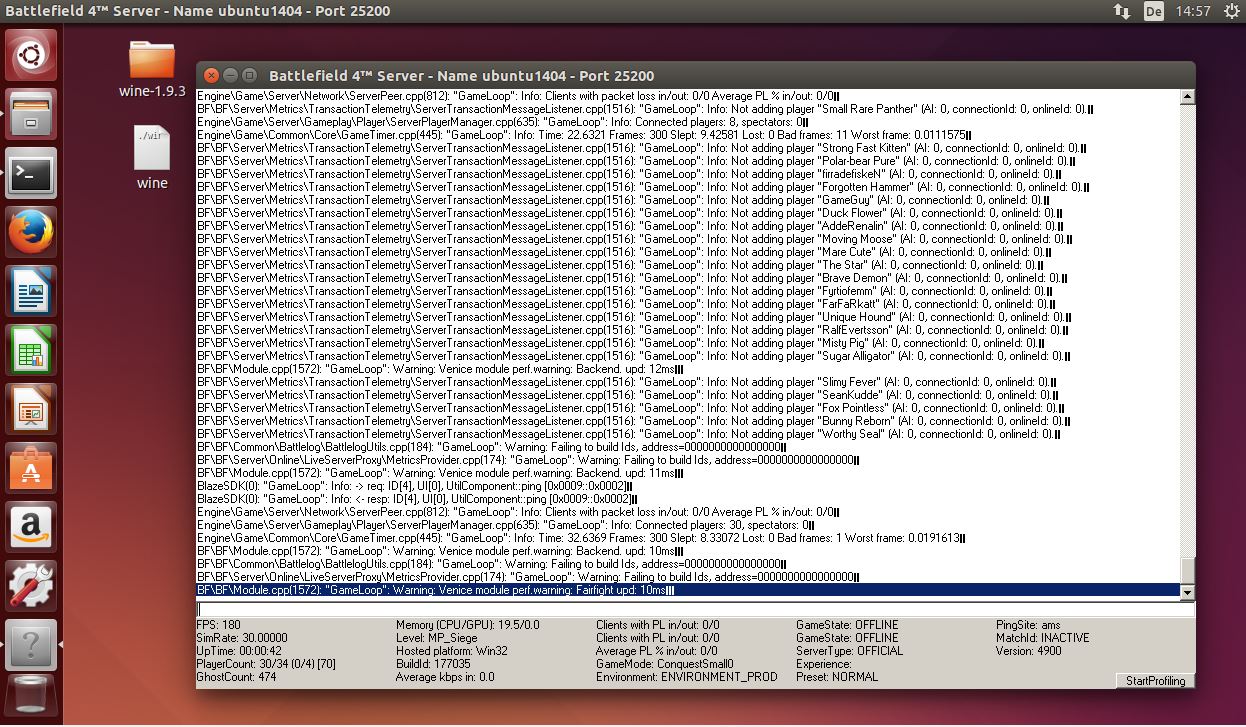Launch Firefox web browser from the dock
The width and height of the screenshot is (1246, 727).
(x=31, y=232)
